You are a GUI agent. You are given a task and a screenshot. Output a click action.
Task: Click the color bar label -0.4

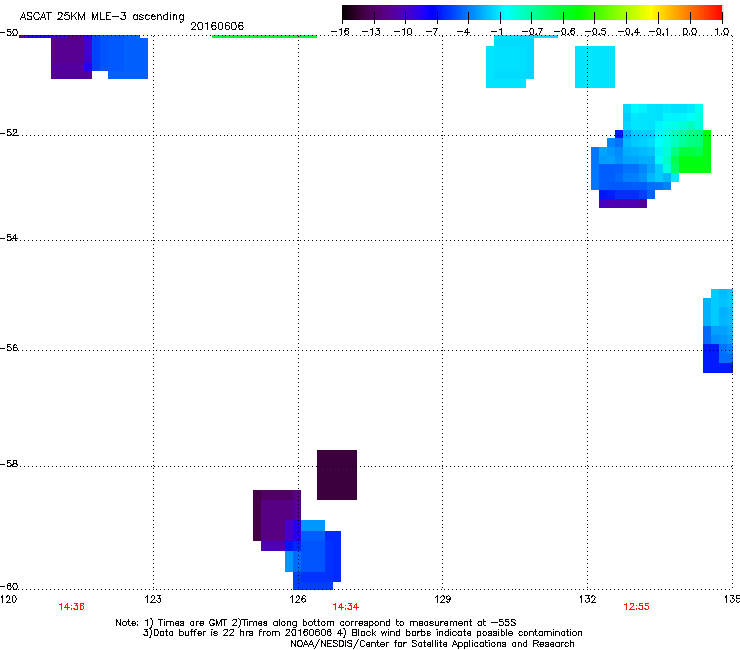click(629, 32)
